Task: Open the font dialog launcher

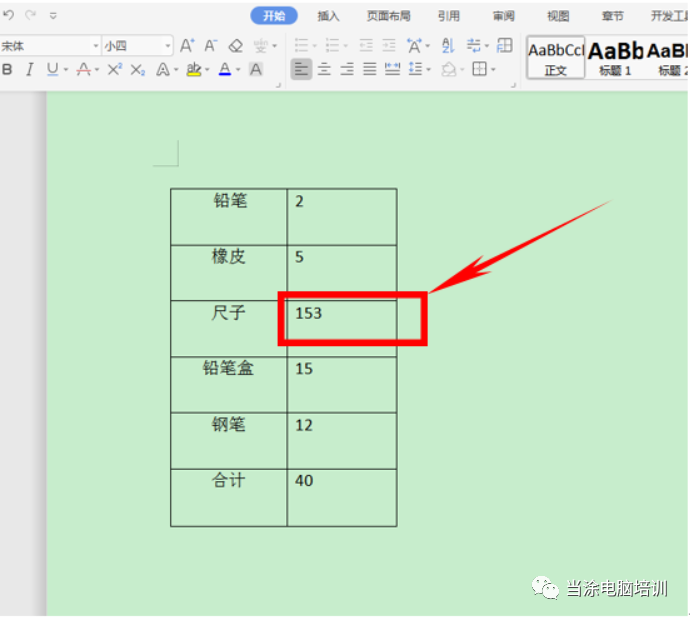Action: pos(278,84)
